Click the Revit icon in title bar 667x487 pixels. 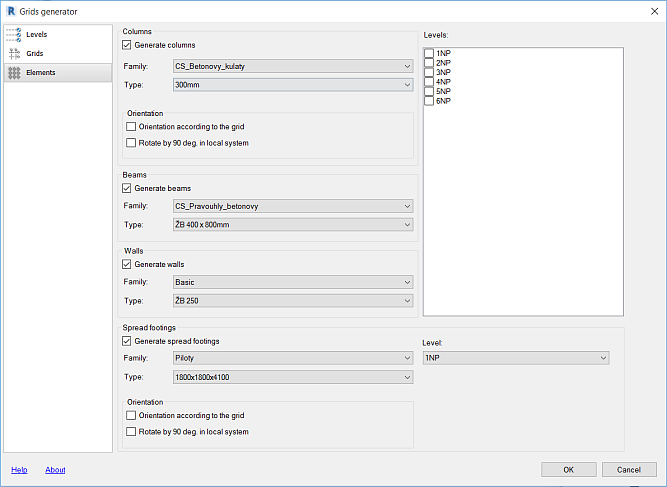11,10
